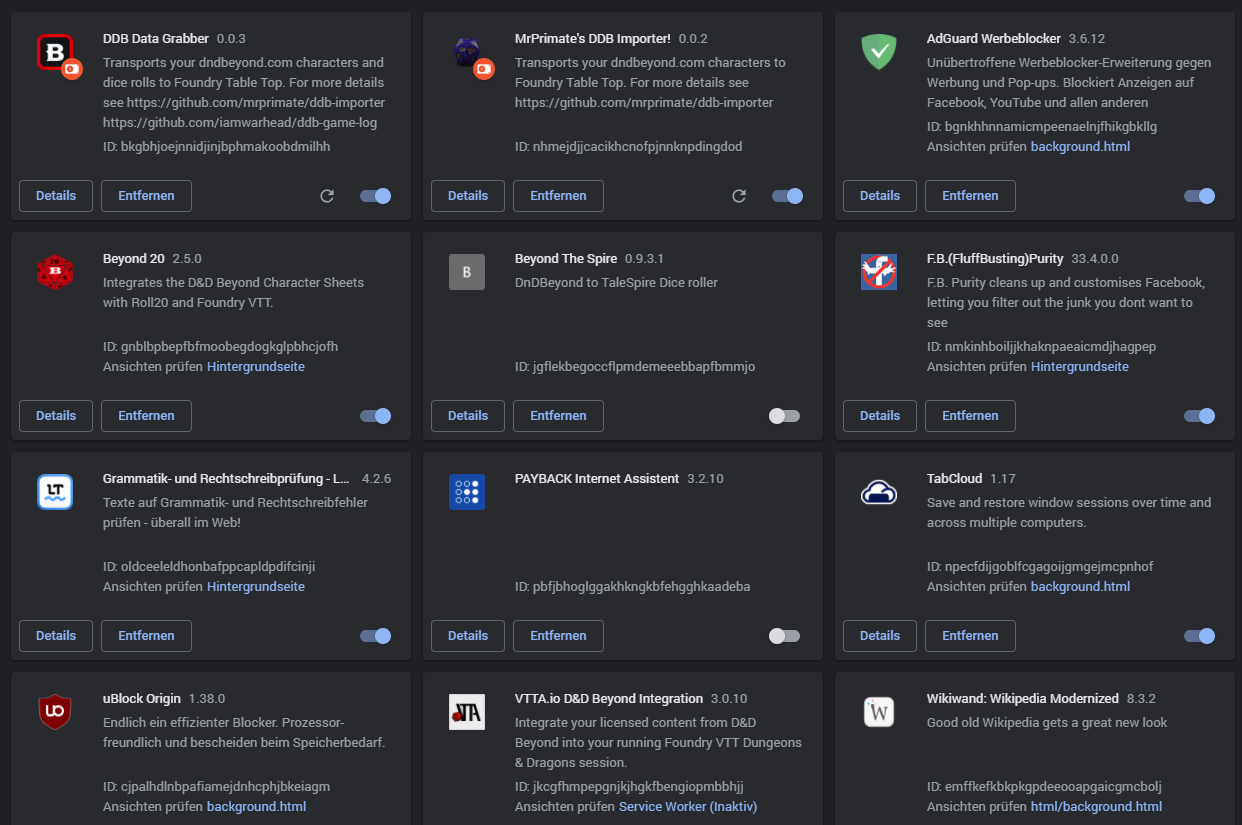Open Wikiwand html/background.html link
The width and height of the screenshot is (1242, 825).
click(x=1096, y=807)
